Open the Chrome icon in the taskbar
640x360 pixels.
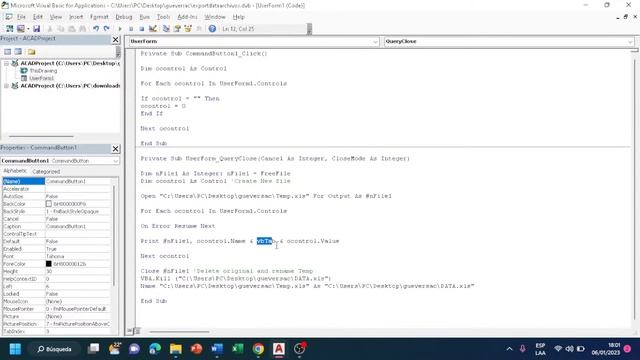pyautogui.click(x=258, y=349)
